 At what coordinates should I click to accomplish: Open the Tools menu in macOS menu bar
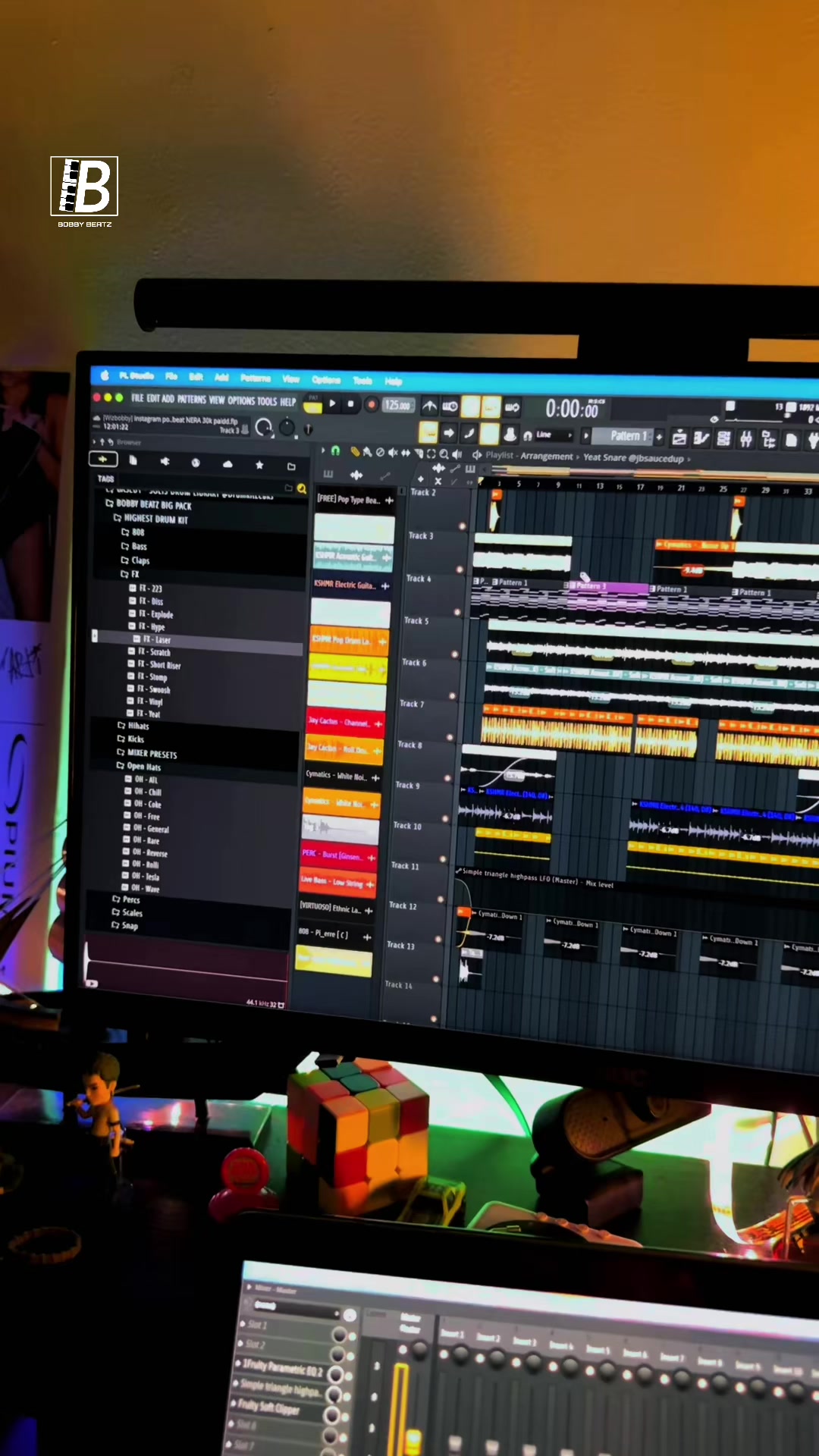(362, 380)
